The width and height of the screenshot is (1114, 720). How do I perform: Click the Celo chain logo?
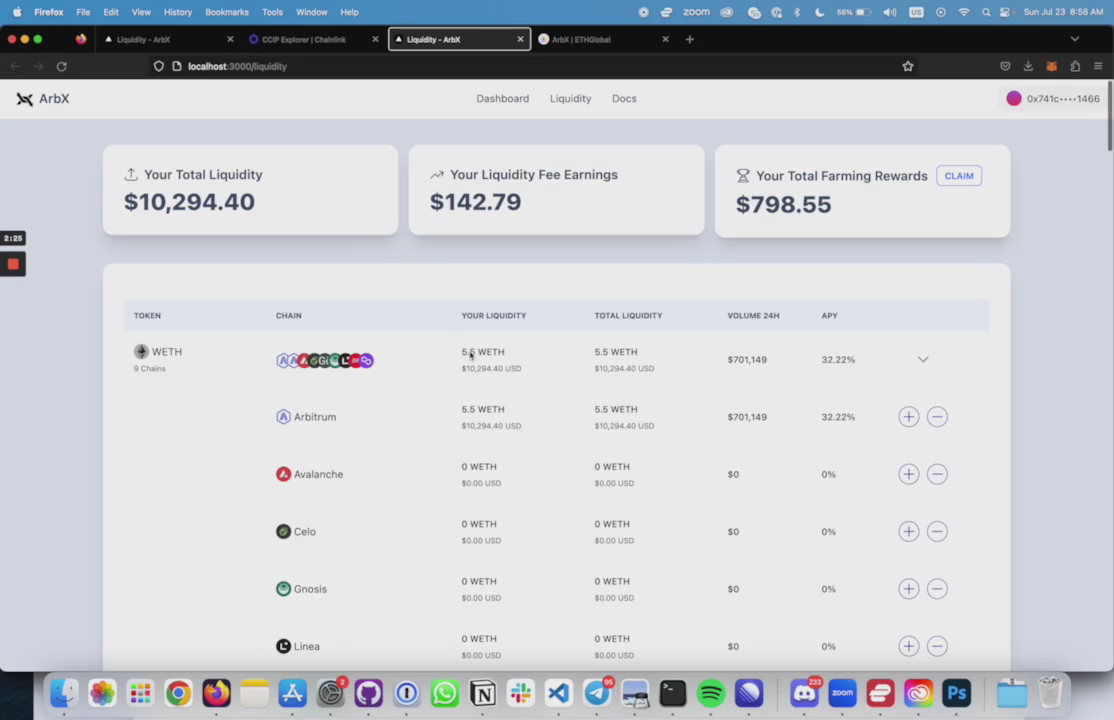pos(283,532)
